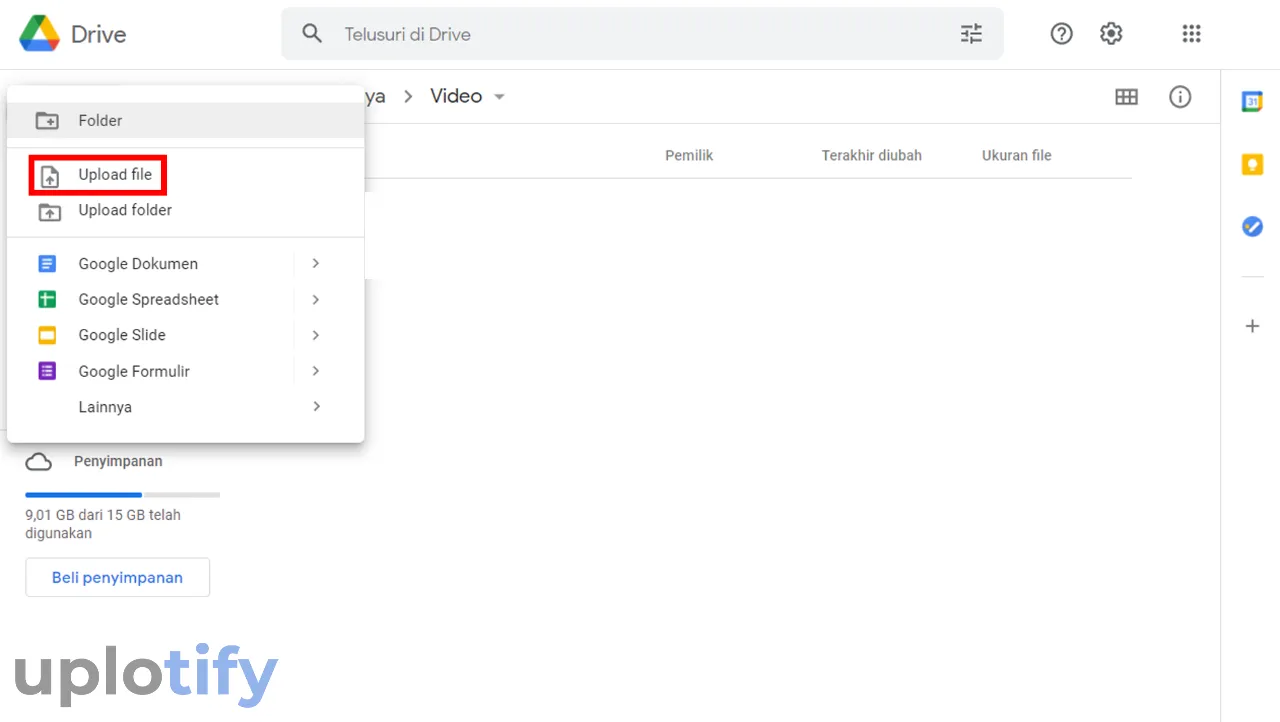Click the Google Drive logo
Image resolution: width=1280 pixels, height=722 pixels.
(40, 34)
